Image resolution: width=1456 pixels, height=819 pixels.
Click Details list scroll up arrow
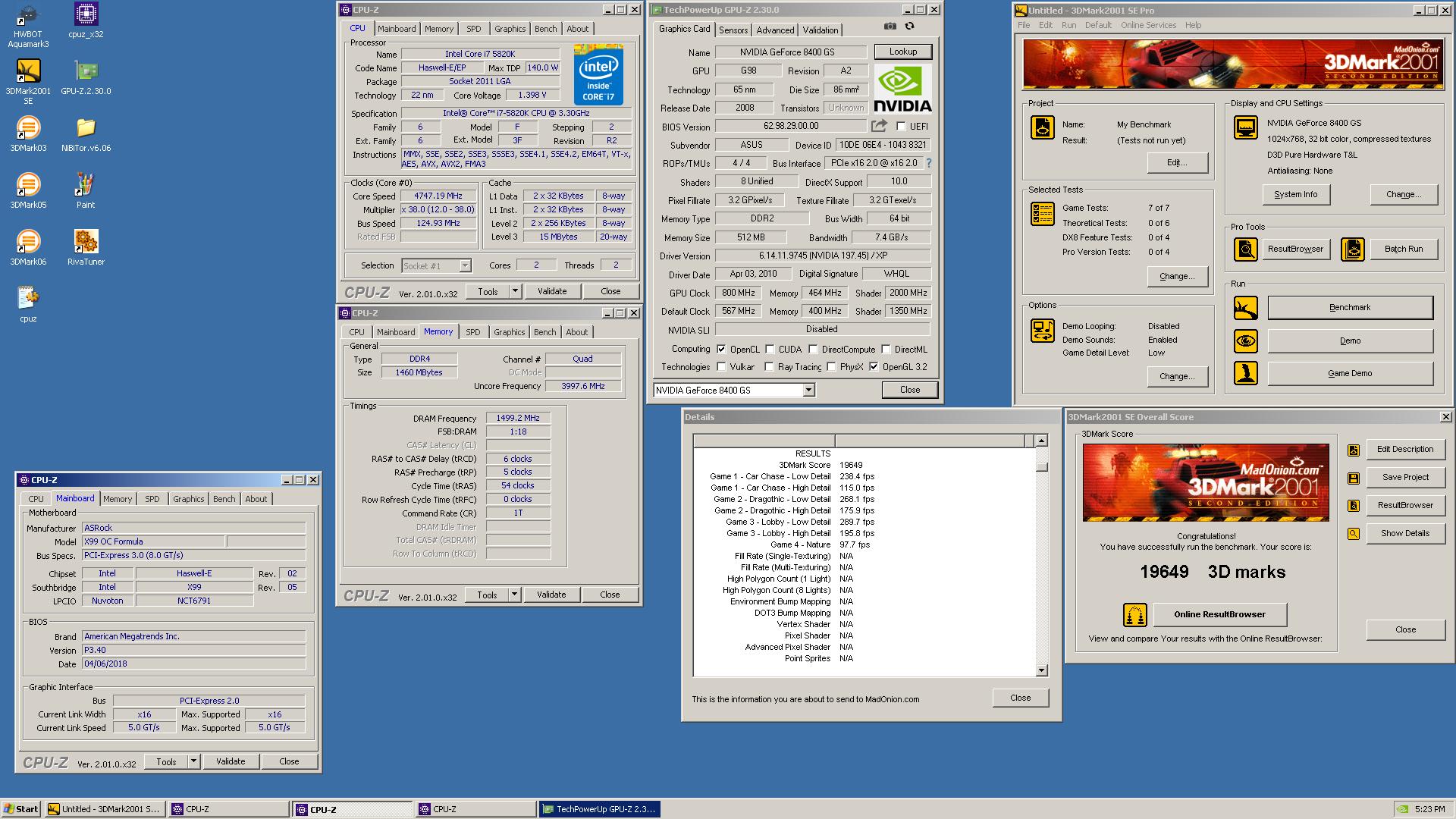click(x=1041, y=441)
